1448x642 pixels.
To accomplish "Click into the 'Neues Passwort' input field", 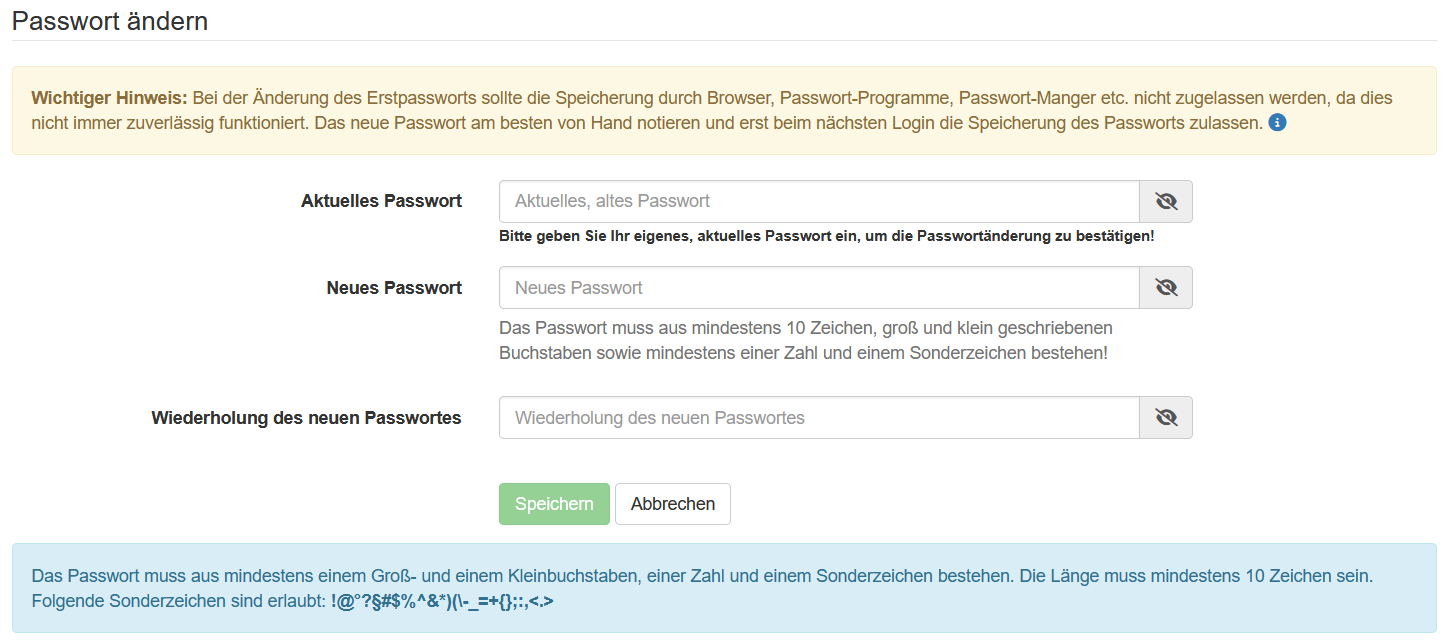I will [x=819, y=288].
